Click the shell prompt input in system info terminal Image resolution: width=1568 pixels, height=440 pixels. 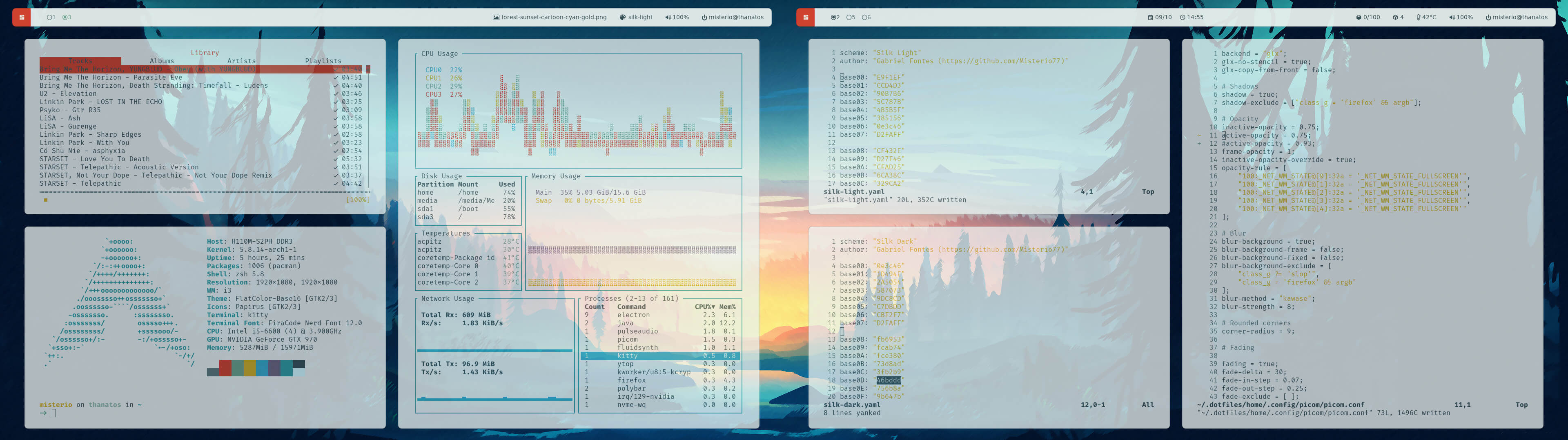click(x=53, y=413)
